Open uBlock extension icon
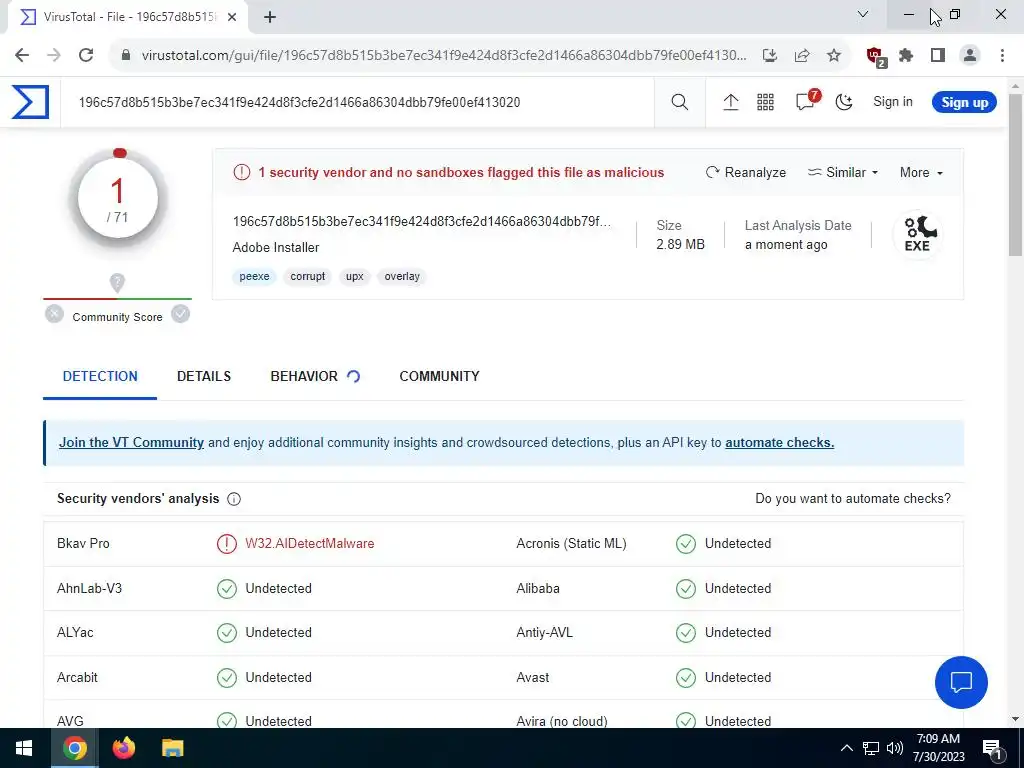Viewport: 1024px width, 768px height. click(x=875, y=57)
